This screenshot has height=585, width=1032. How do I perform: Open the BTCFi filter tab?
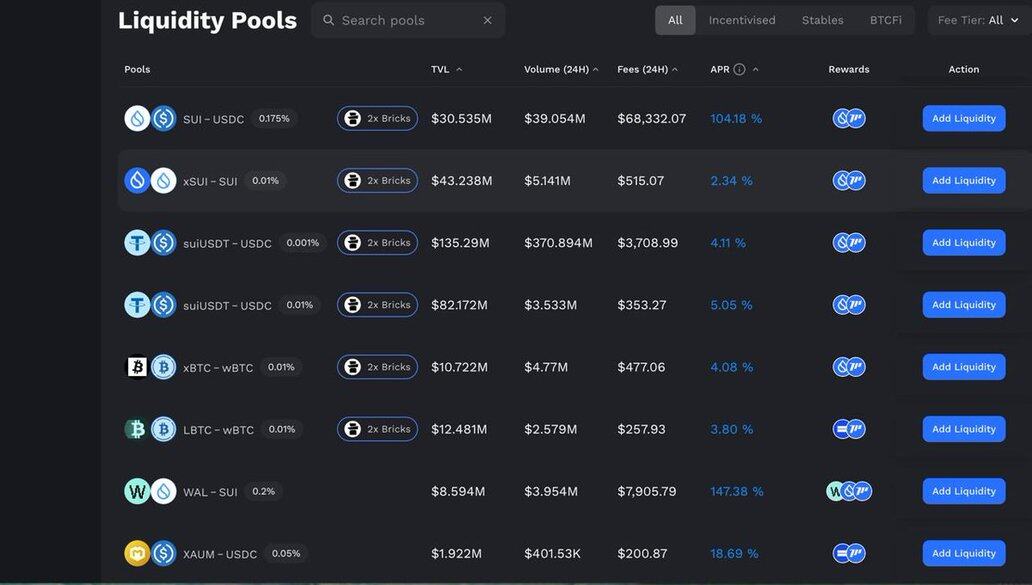click(x=885, y=20)
